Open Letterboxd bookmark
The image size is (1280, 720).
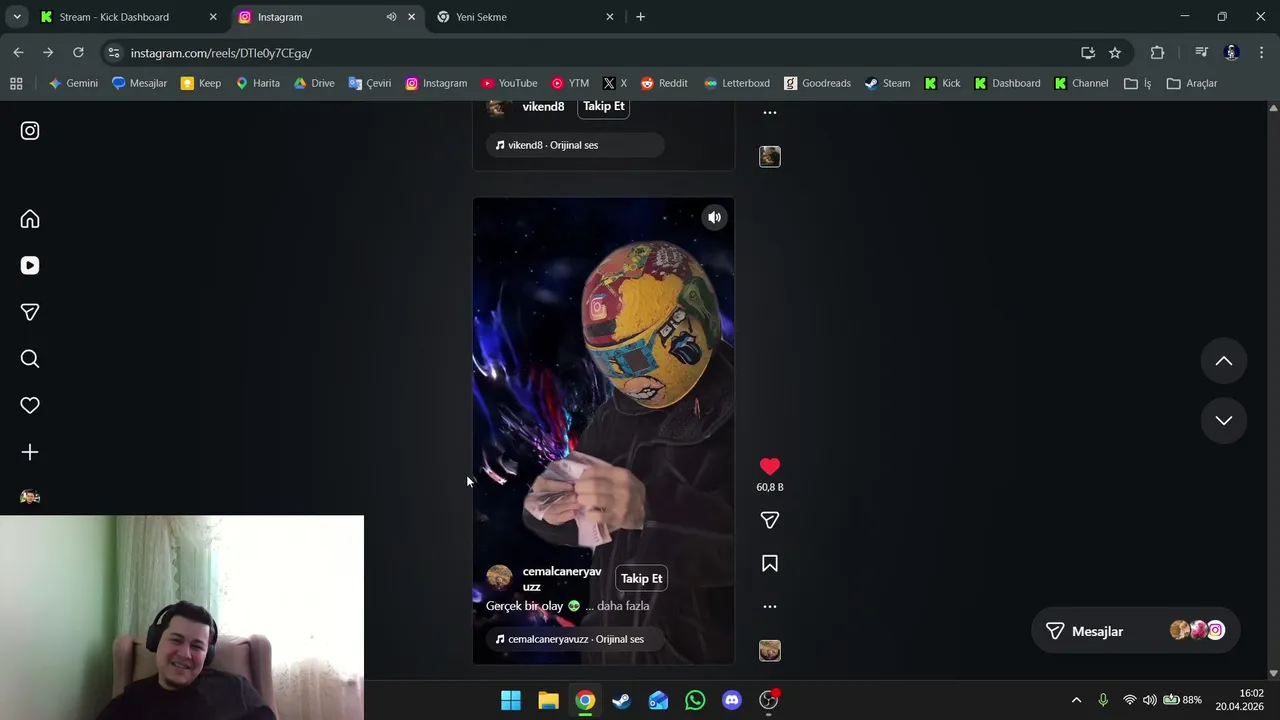(x=737, y=83)
